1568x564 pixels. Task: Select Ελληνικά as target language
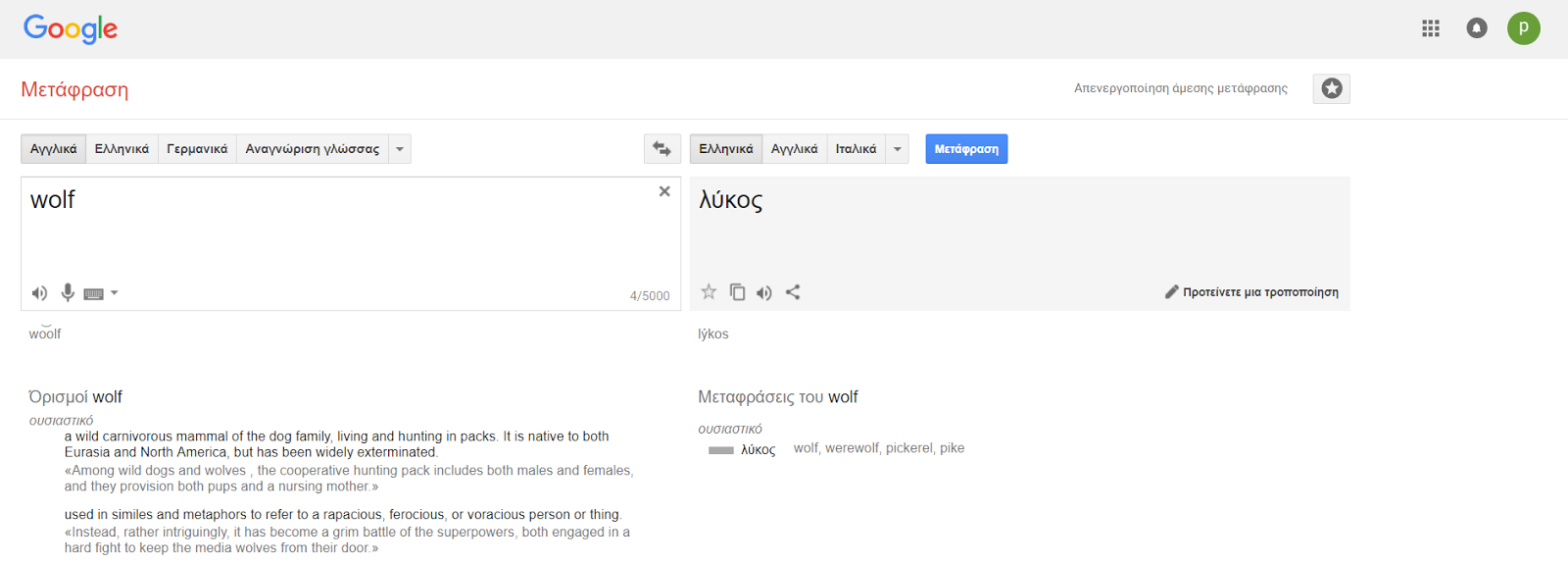click(726, 149)
